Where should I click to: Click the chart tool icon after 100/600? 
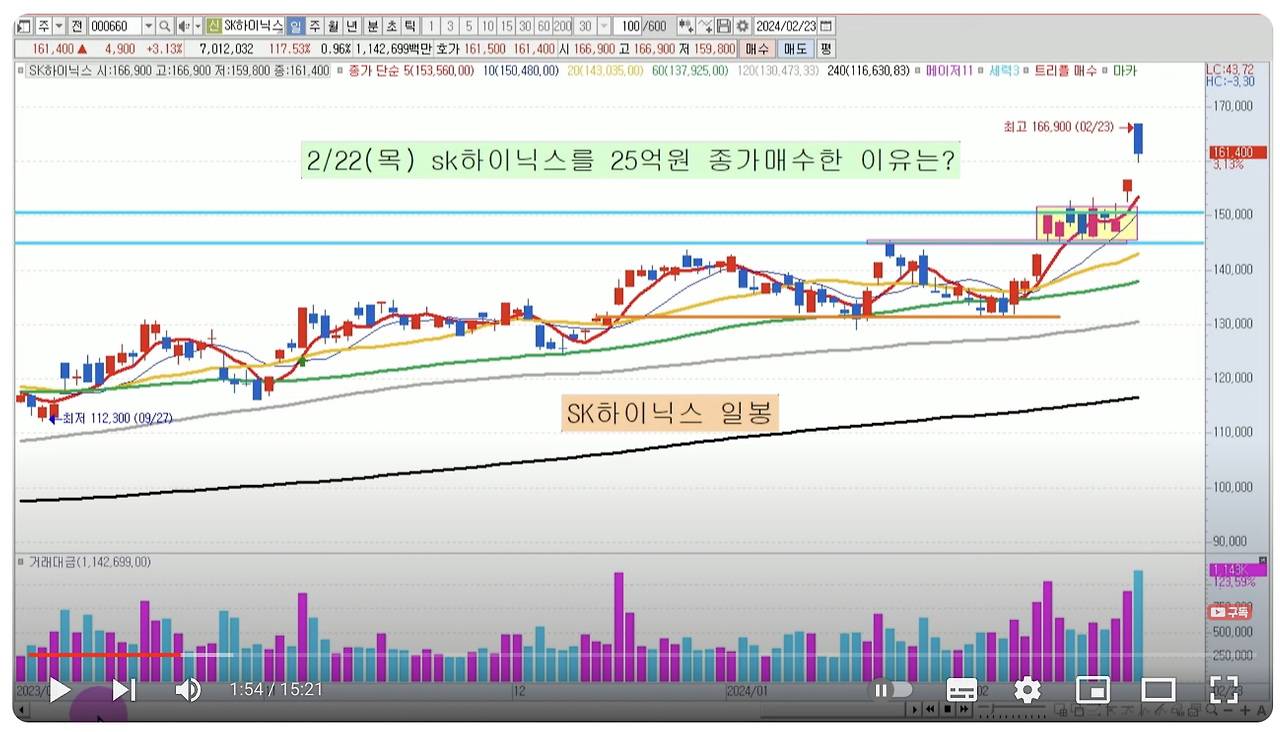tap(686, 26)
